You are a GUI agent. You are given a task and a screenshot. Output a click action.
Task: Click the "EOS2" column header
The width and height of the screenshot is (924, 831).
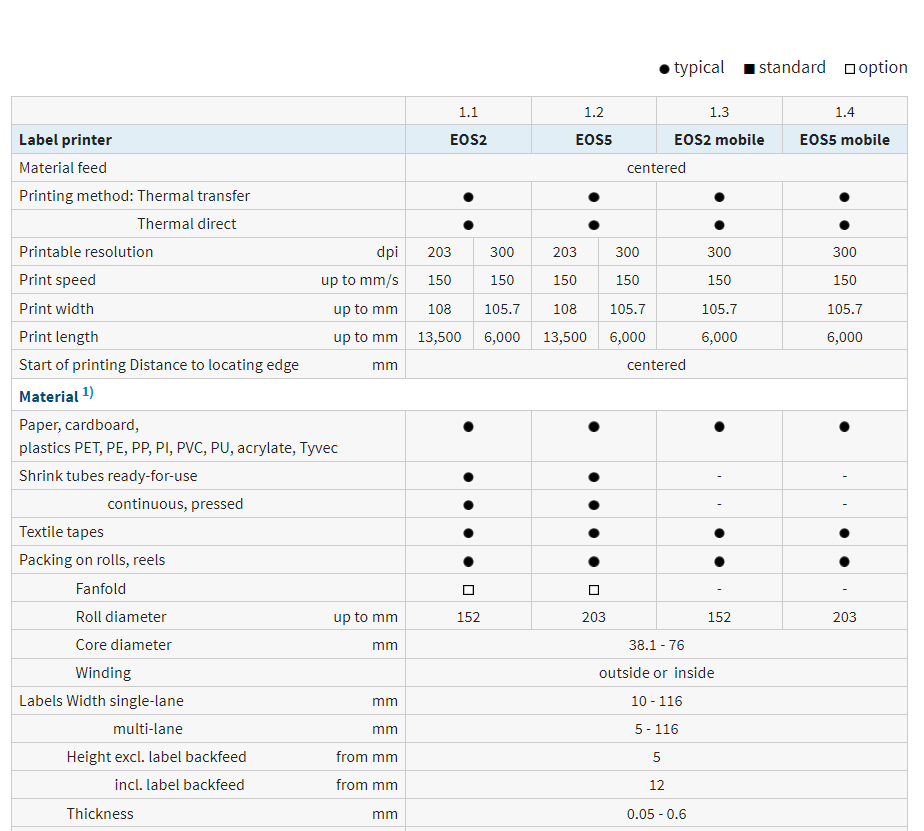click(x=468, y=140)
